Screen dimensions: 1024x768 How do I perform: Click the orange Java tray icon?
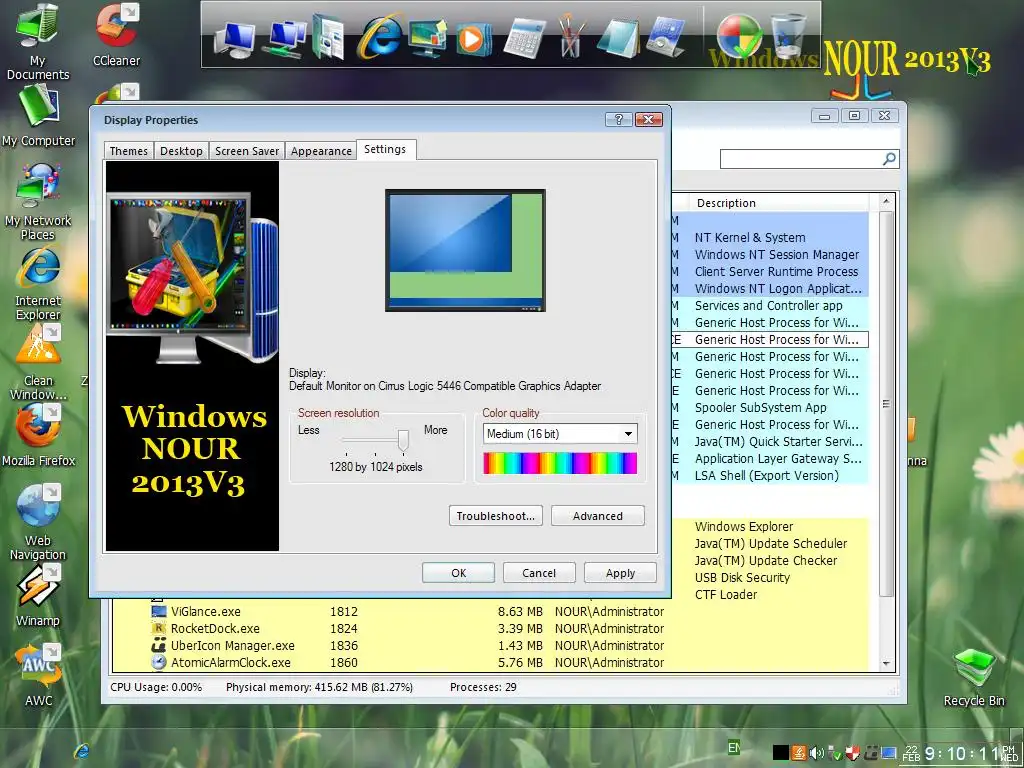pyautogui.click(x=799, y=753)
